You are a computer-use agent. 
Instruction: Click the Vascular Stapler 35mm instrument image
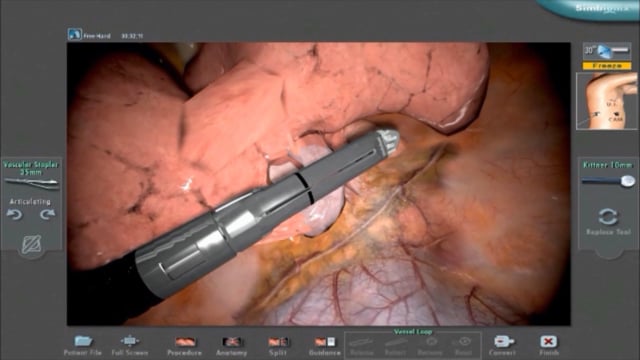coord(31,184)
